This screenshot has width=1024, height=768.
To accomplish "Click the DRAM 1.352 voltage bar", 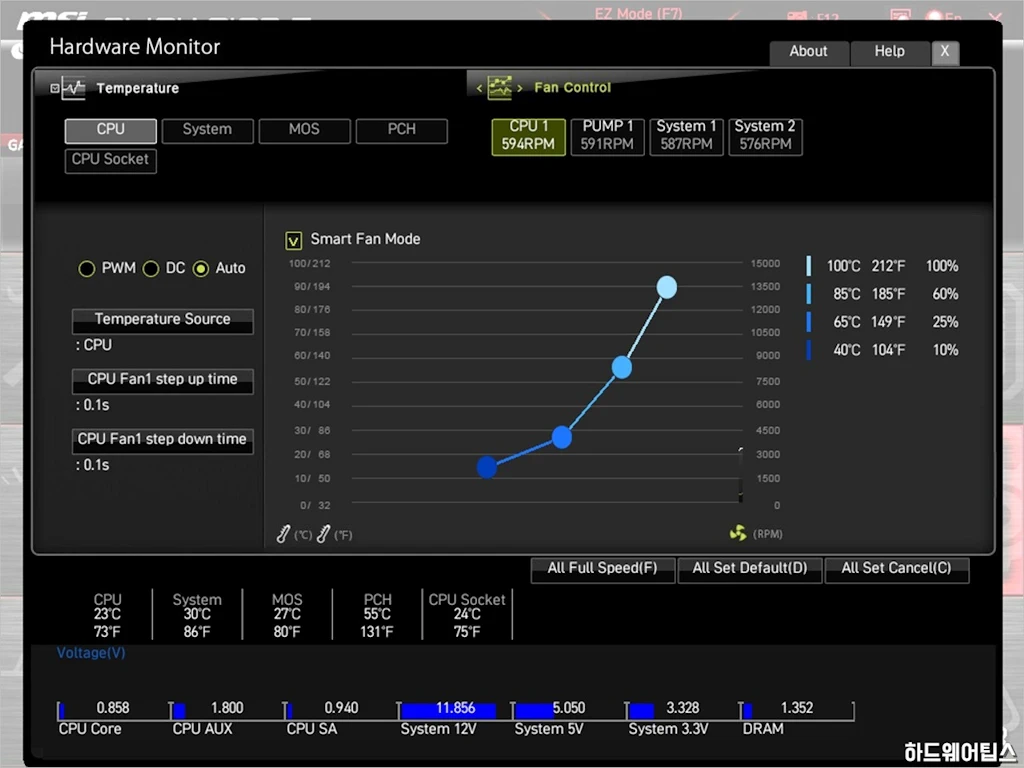I will 797,710.
